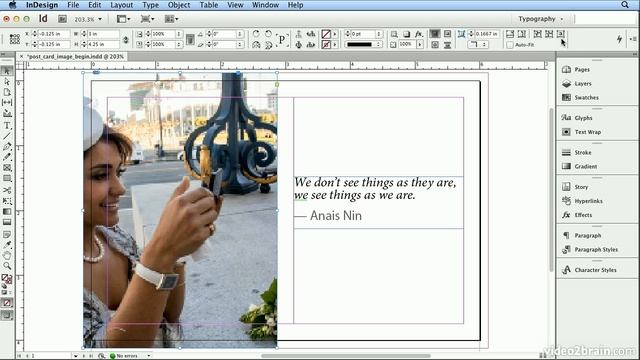Select the Zoom tool

(x=7, y=266)
